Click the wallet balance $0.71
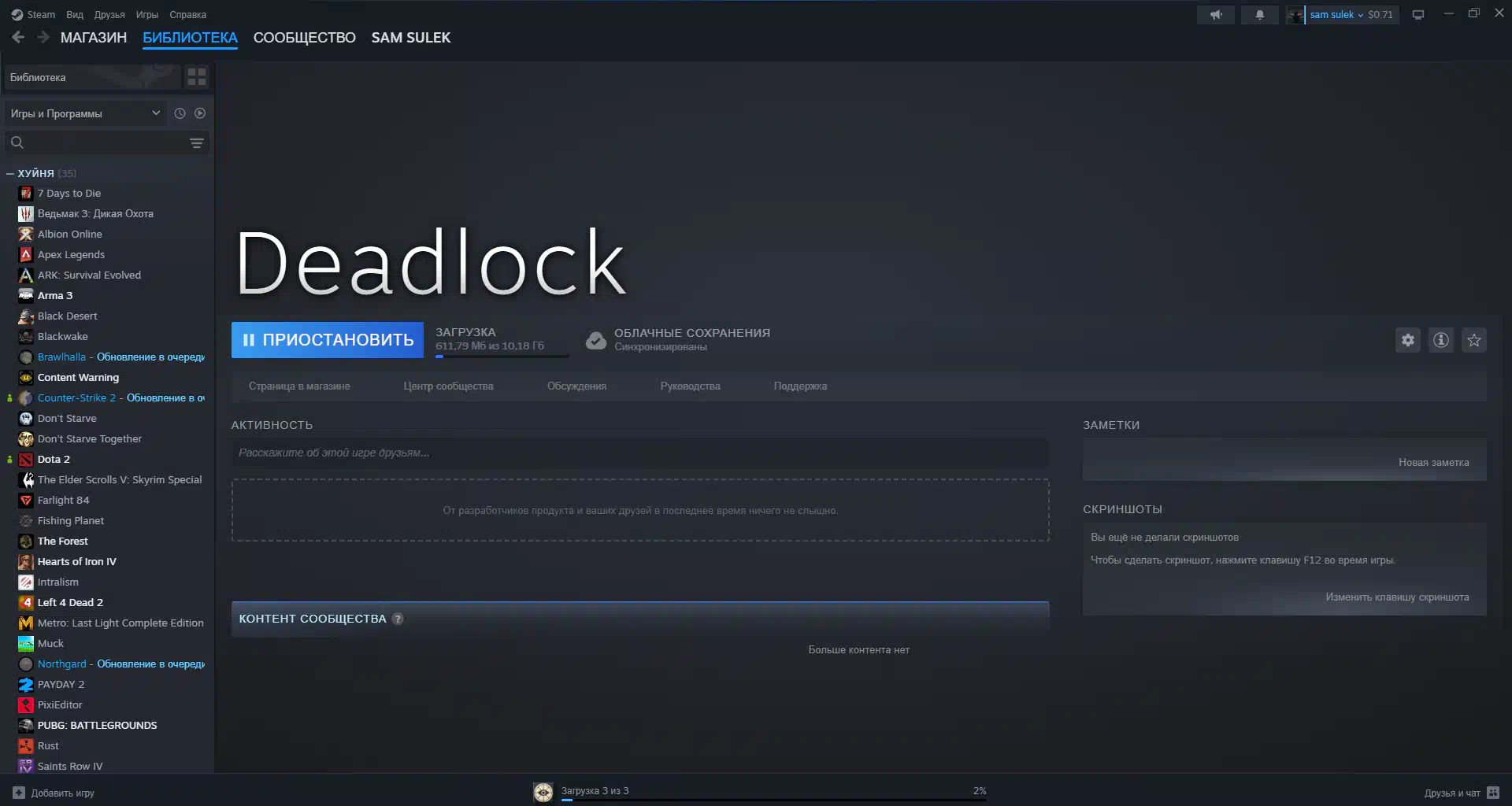This screenshot has width=1512, height=806. (1380, 15)
